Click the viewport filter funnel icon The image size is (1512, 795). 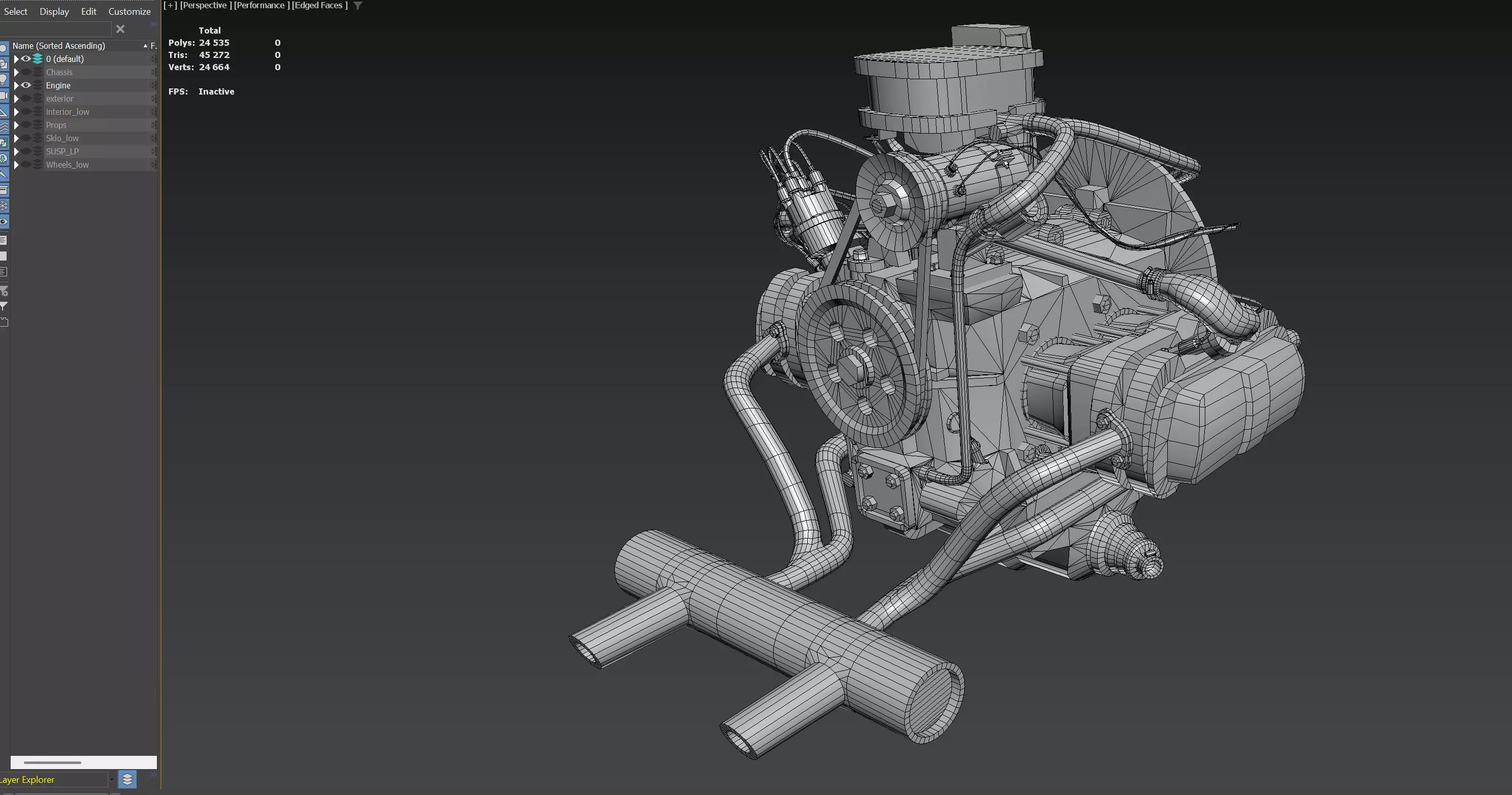(357, 5)
